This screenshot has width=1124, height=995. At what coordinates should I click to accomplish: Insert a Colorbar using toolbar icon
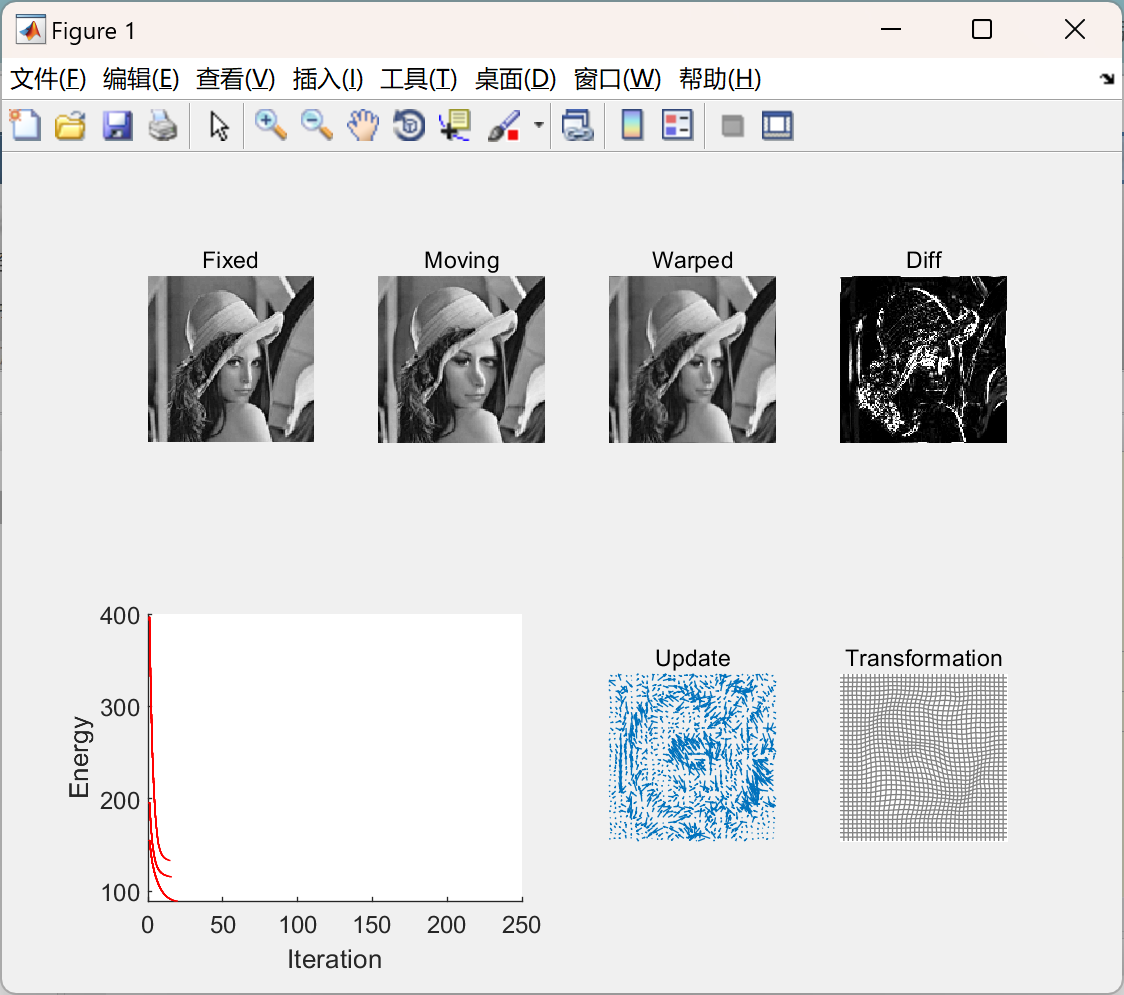(x=632, y=125)
